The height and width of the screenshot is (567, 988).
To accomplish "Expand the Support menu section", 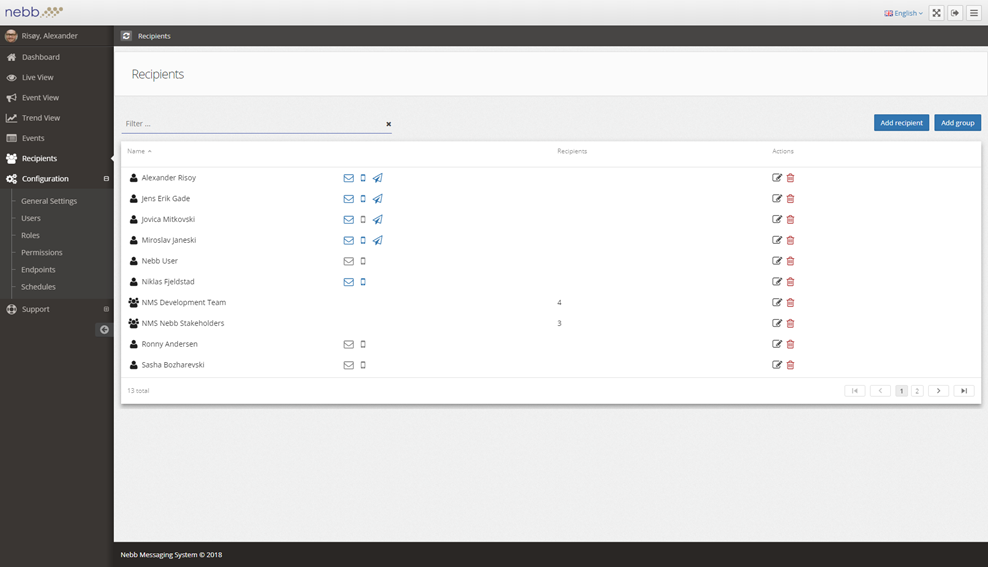I will (106, 309).
